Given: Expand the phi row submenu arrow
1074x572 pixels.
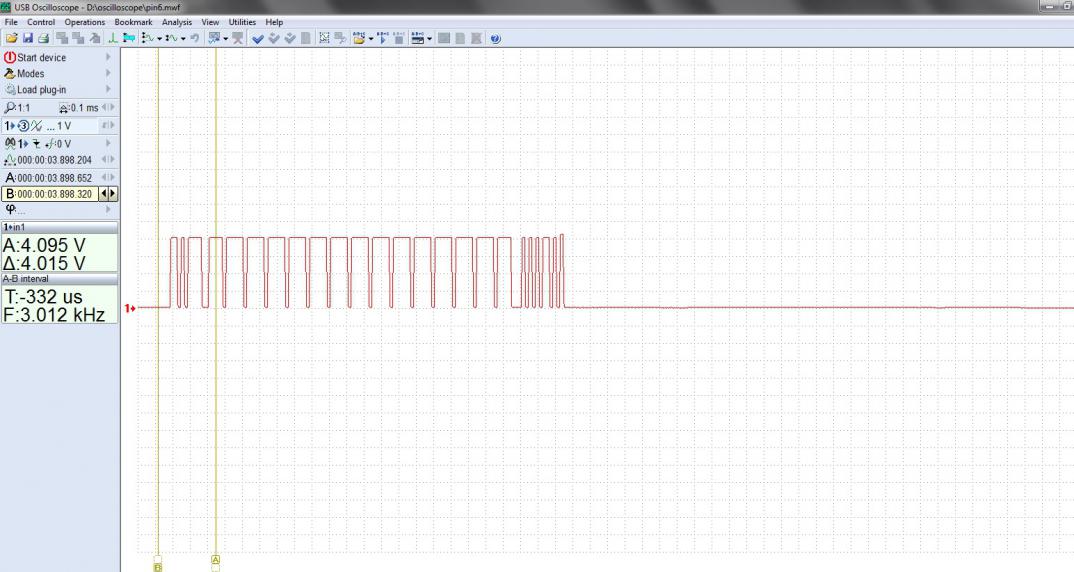Looking at the screenshot, I should coord(108,209).
